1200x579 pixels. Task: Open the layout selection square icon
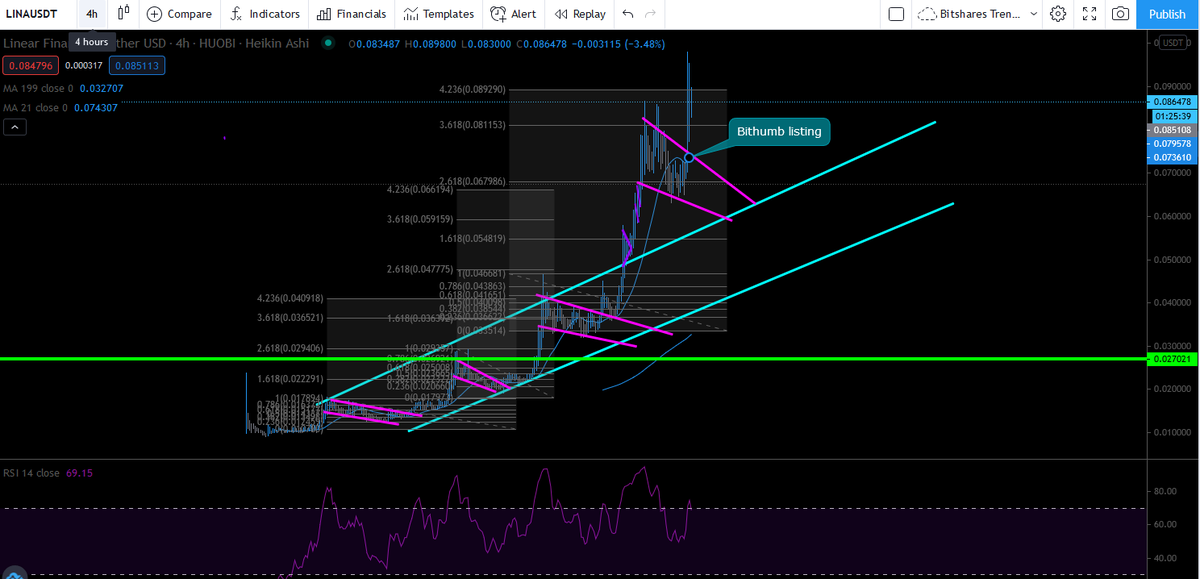pos(896,14)
